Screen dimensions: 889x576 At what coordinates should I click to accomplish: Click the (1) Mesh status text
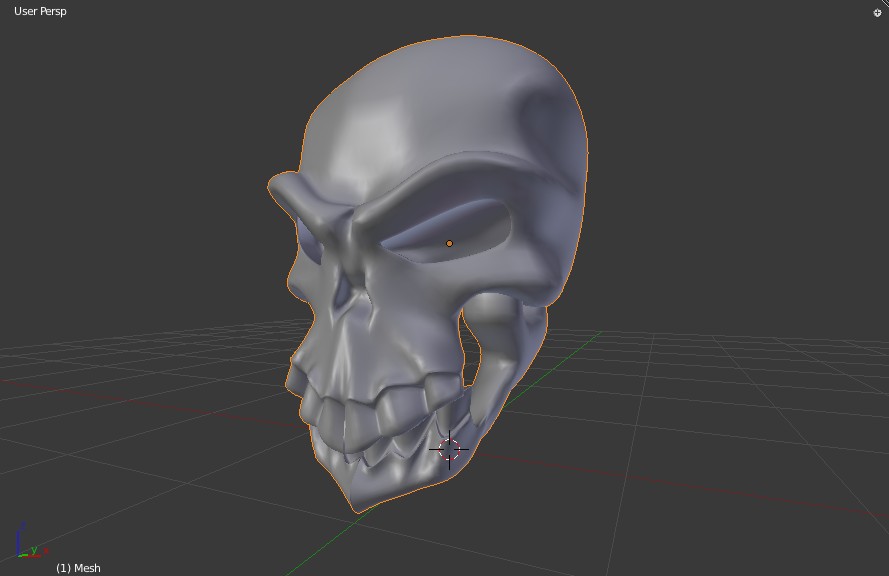(x=78, y=567)
